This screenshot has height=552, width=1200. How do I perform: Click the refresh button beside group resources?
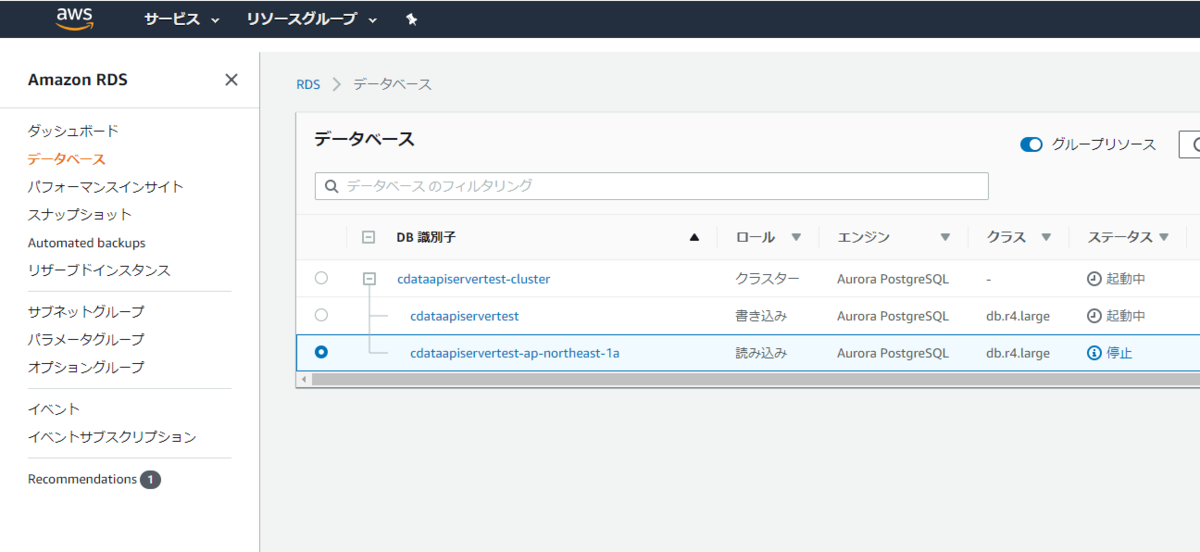[1190, 145]
